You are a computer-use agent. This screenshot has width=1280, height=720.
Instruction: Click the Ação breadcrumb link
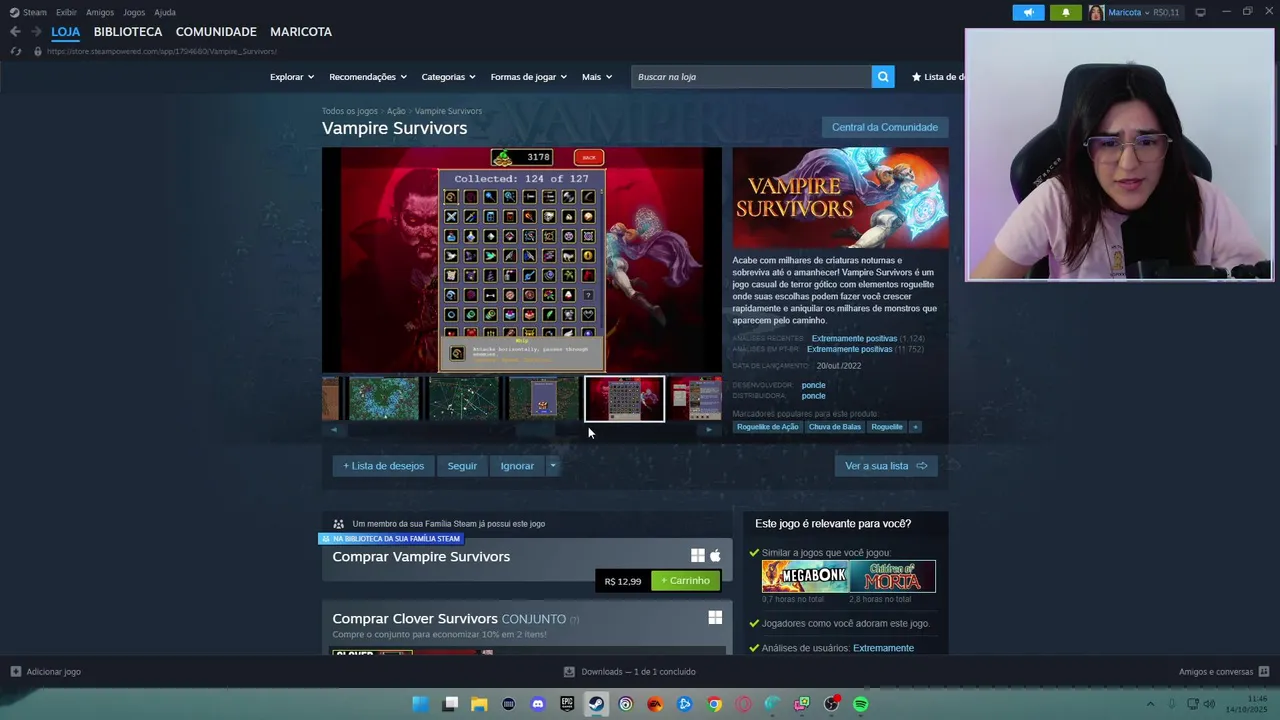(x=396, y=111)
